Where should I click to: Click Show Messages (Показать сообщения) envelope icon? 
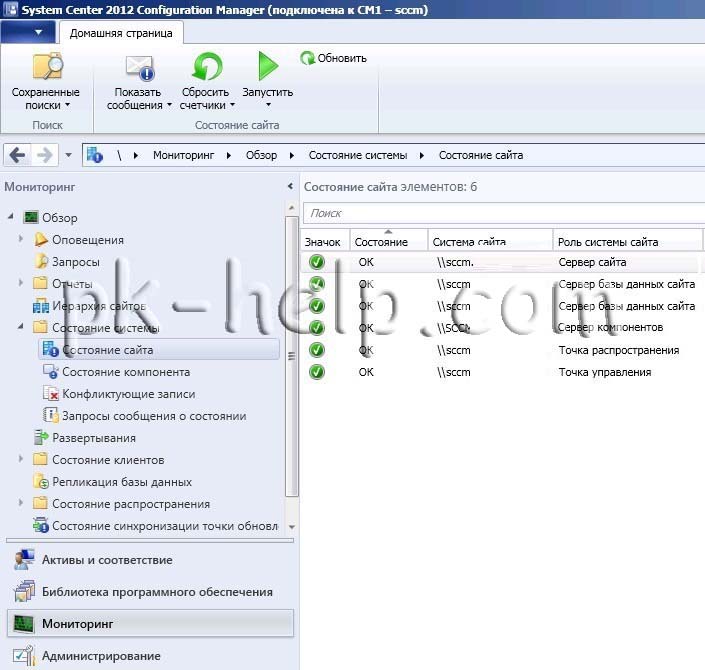tap(139, 67)
